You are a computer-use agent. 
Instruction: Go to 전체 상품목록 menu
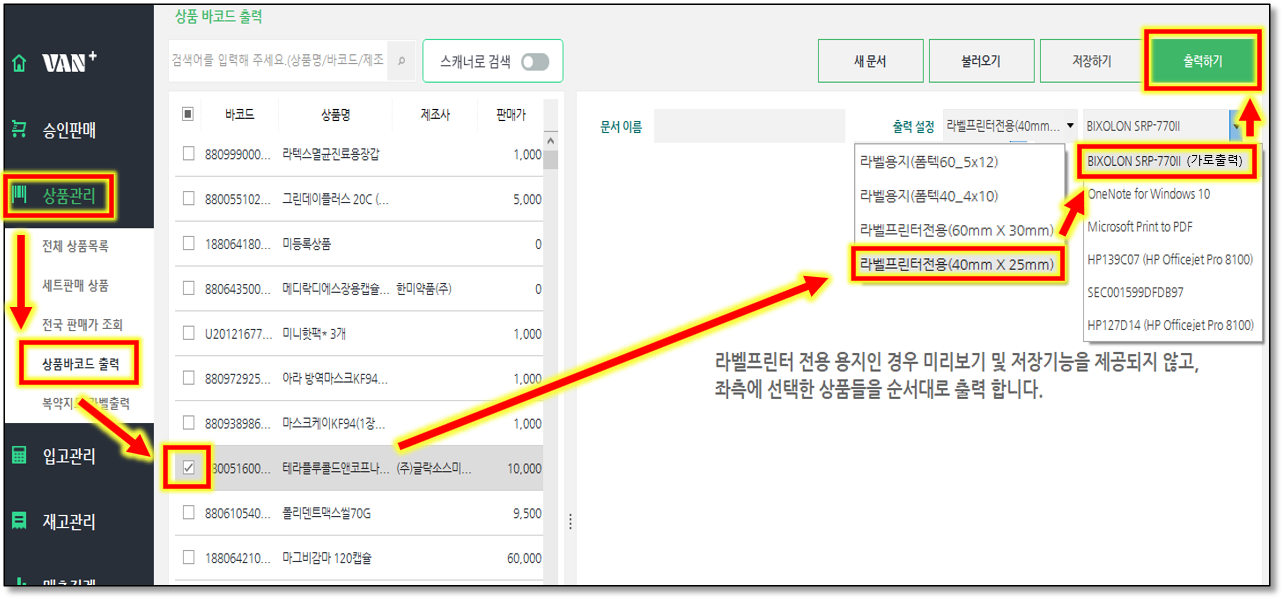tap(75, 246)
